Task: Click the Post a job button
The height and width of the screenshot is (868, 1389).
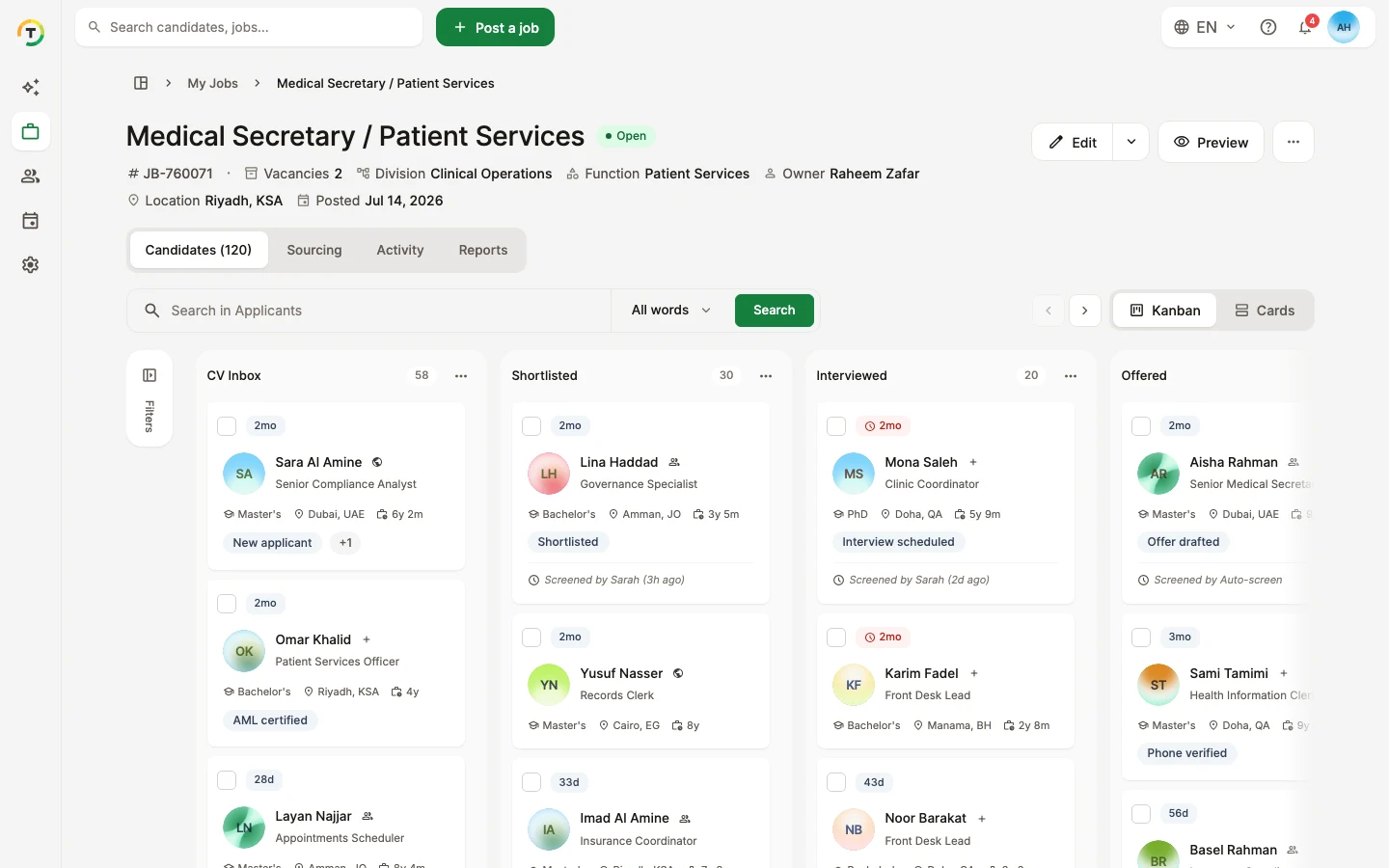Action: click(495, 27)
